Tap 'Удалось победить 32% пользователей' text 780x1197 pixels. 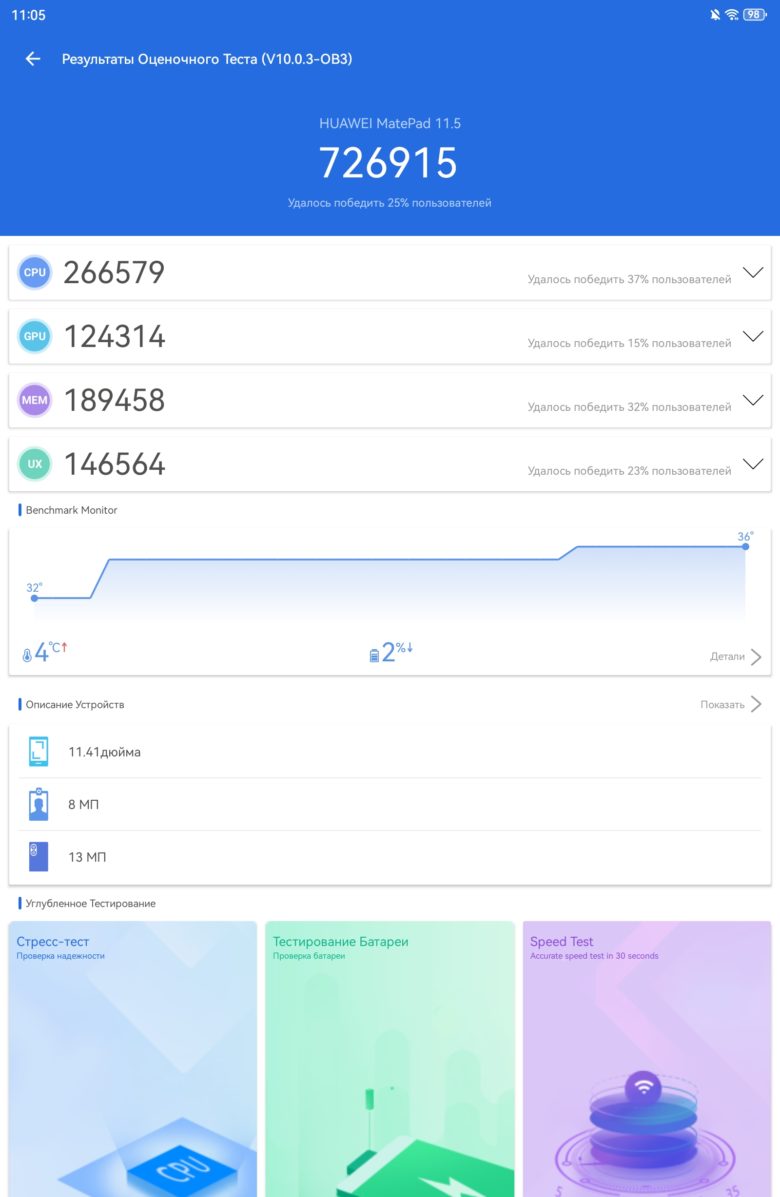(630, 407)
